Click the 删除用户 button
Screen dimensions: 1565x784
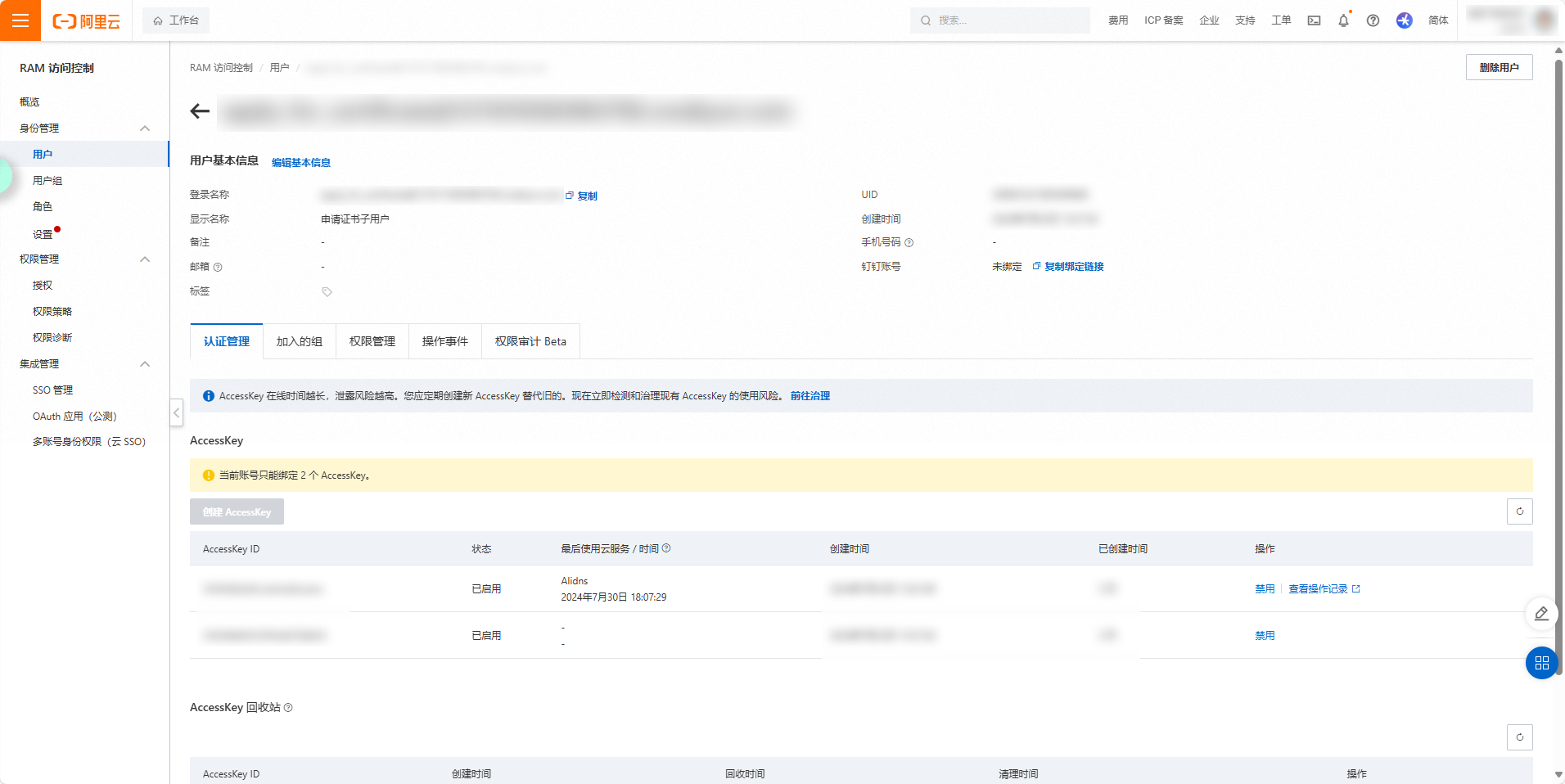(x=1498, y=68)
